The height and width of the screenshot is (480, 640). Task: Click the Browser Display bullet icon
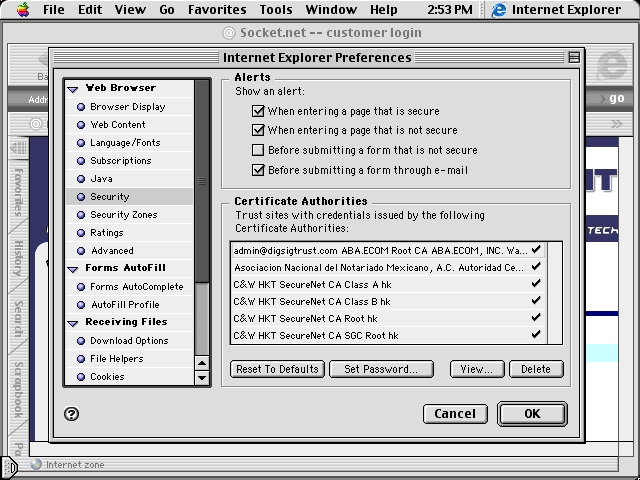81,107
